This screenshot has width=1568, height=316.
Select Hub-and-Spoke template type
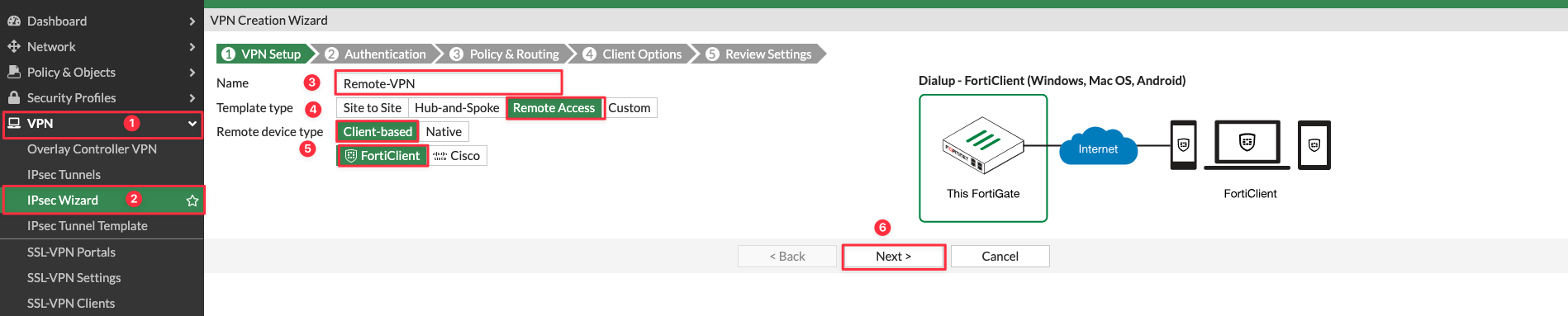pyautogui.click(x=457, y=108)
